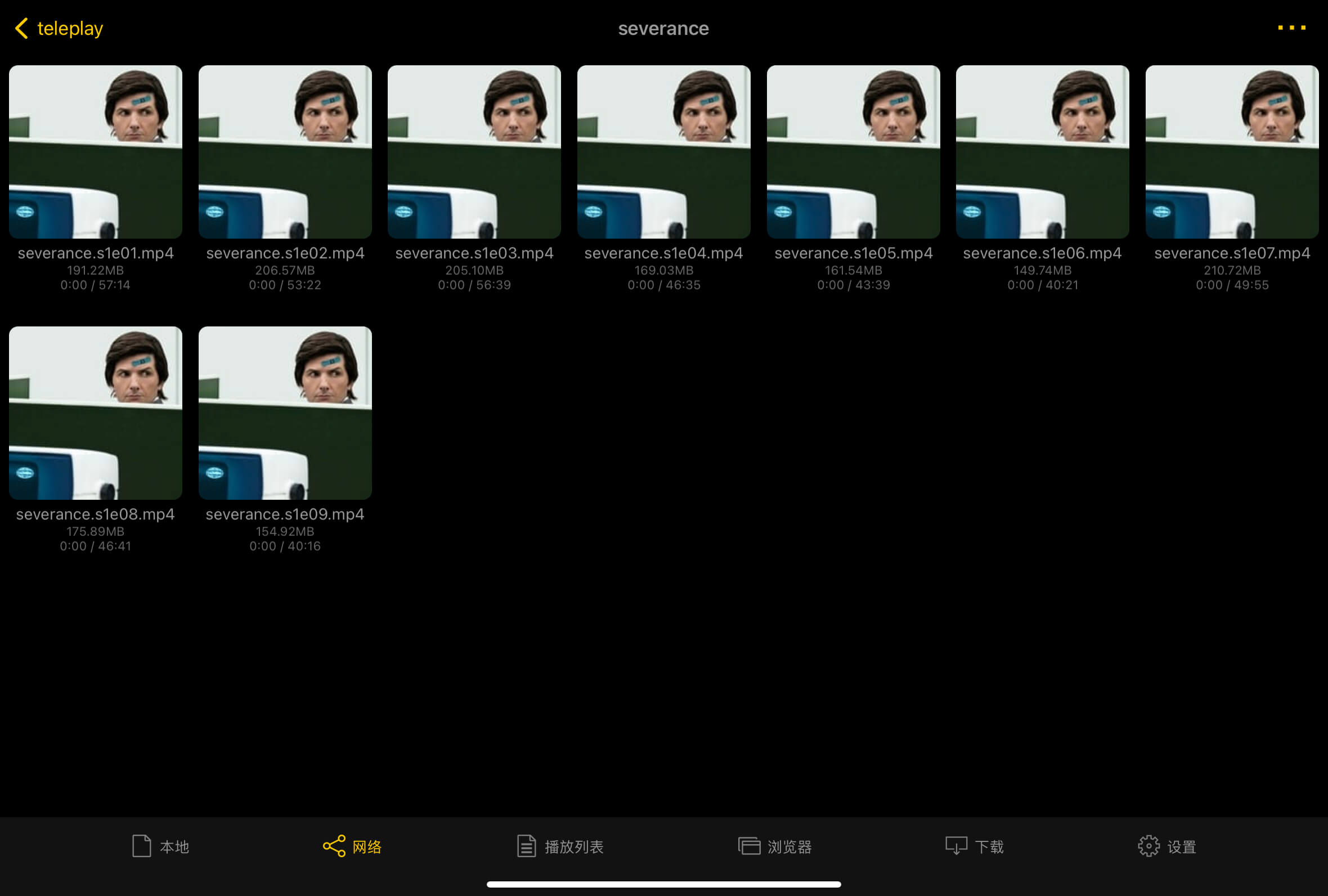Play severance.s1e04.mp4 thumbnail
The width and height of the screenshot is (1328, 896).
click(x=663, y=151)
